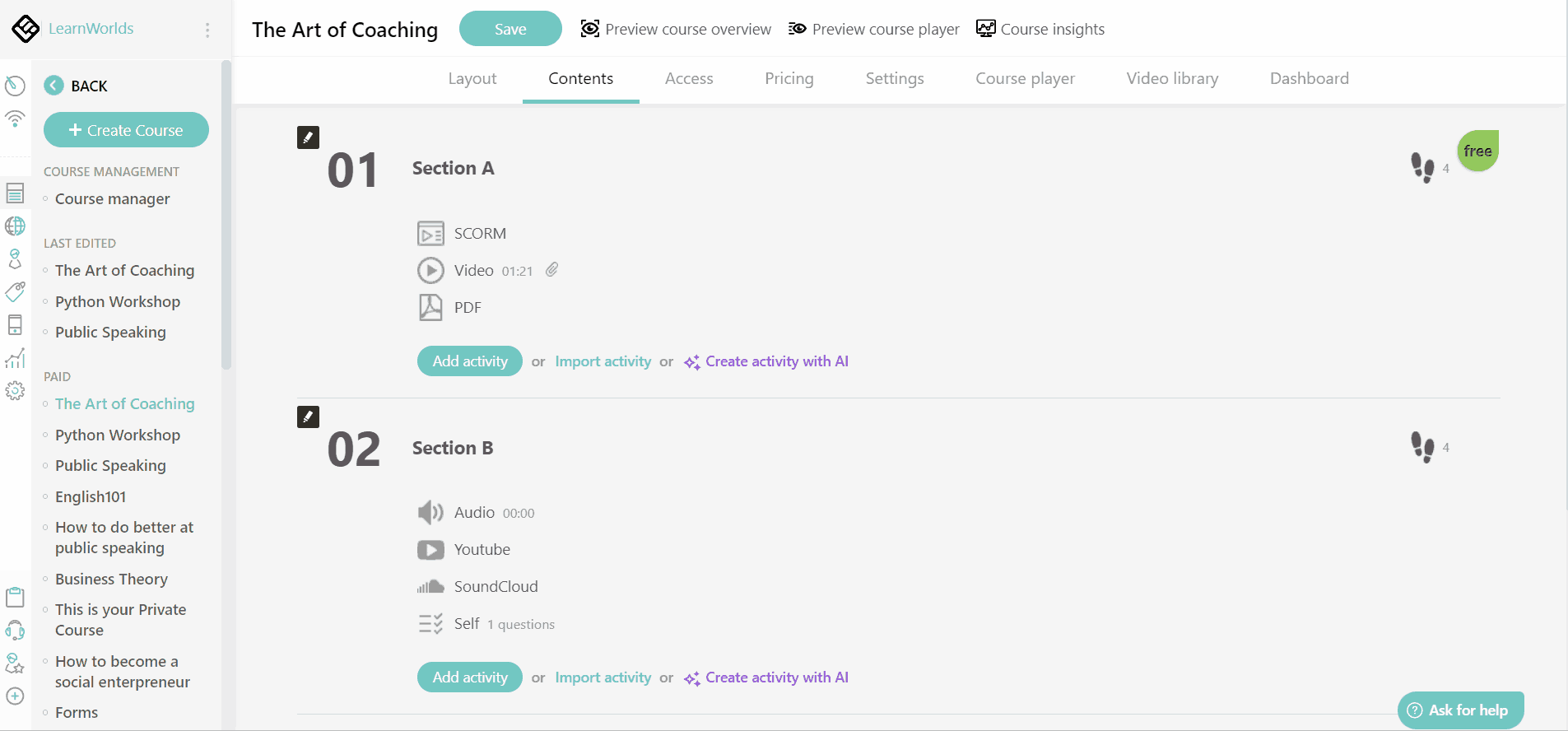This screenshot has width=1568, height=731.
Task: Click the Save button
Action: 510,28
